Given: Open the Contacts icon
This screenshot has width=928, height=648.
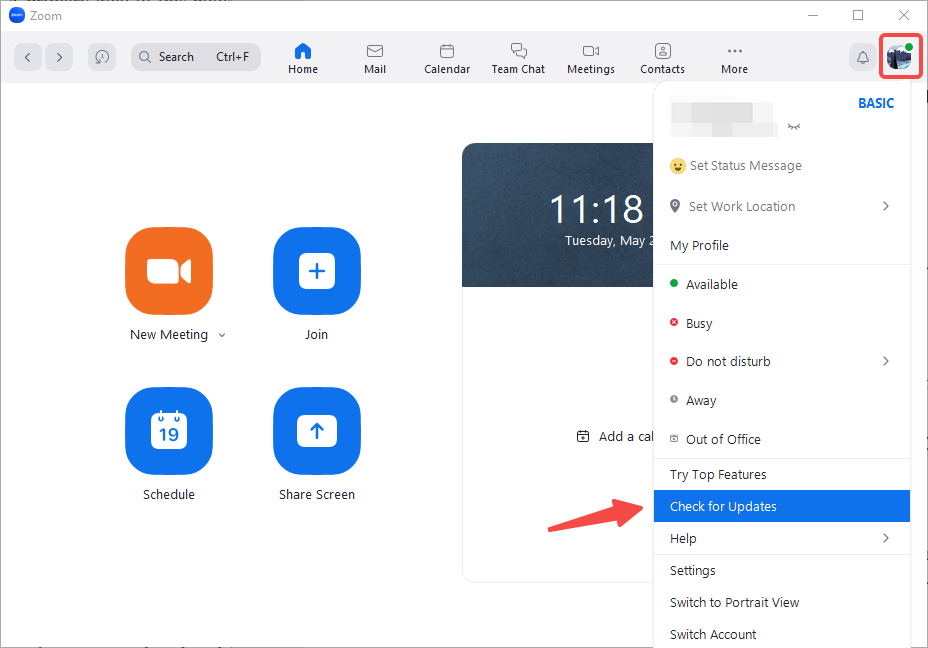Looking at the screenshot, I should (x=662, y=57).
